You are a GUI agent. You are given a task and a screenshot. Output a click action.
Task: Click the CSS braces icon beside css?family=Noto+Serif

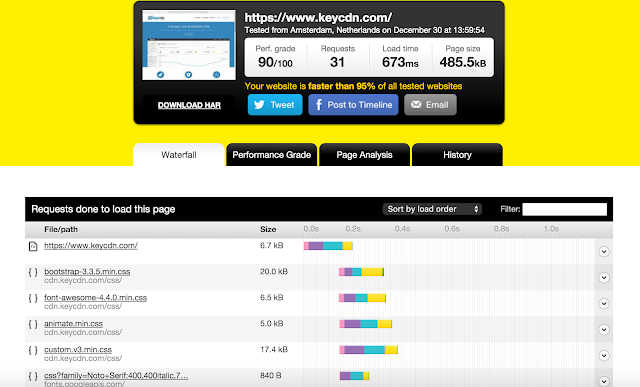33,376
